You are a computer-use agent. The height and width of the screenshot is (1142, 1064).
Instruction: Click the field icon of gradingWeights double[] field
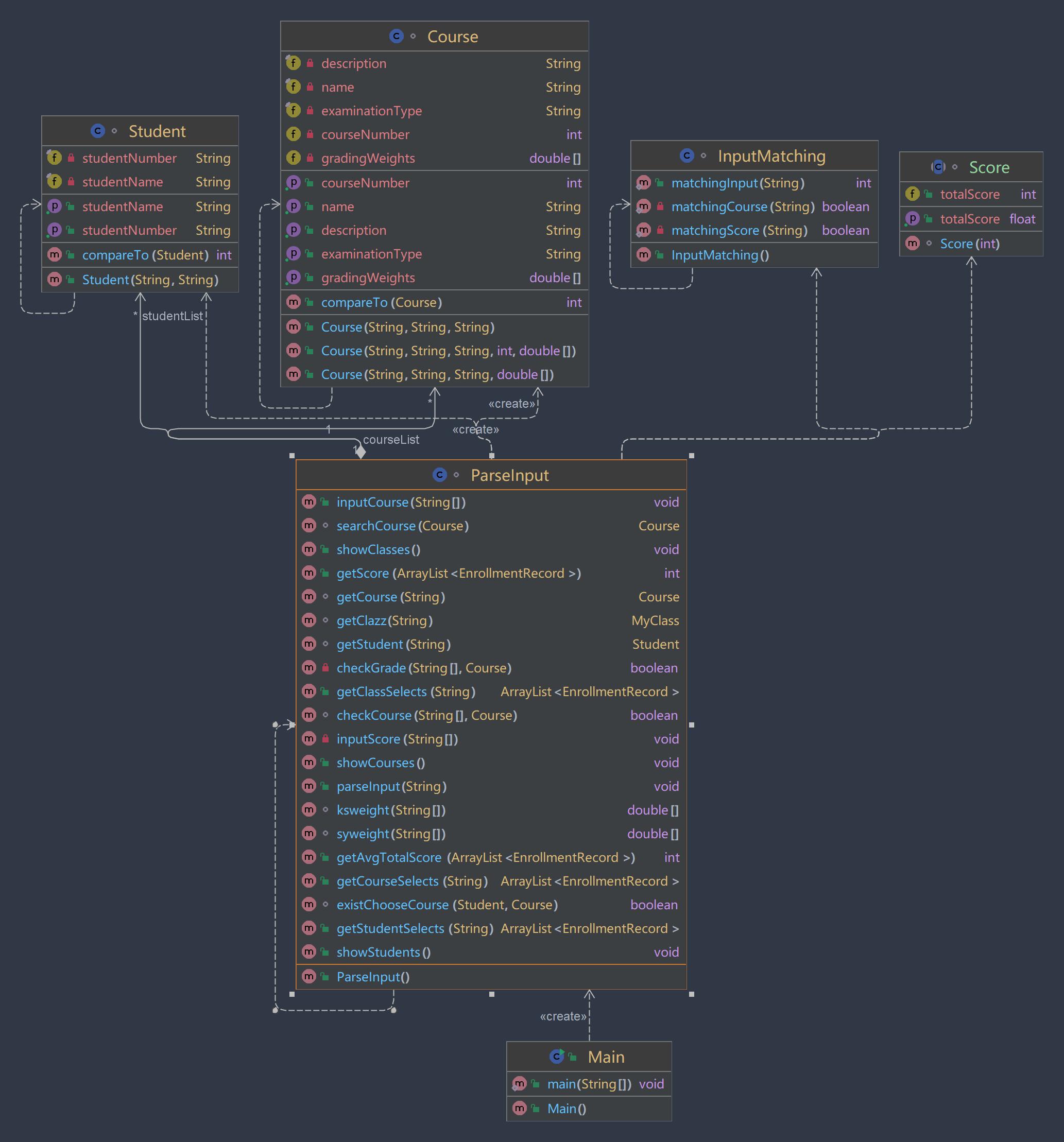click(x=293, y=158)
